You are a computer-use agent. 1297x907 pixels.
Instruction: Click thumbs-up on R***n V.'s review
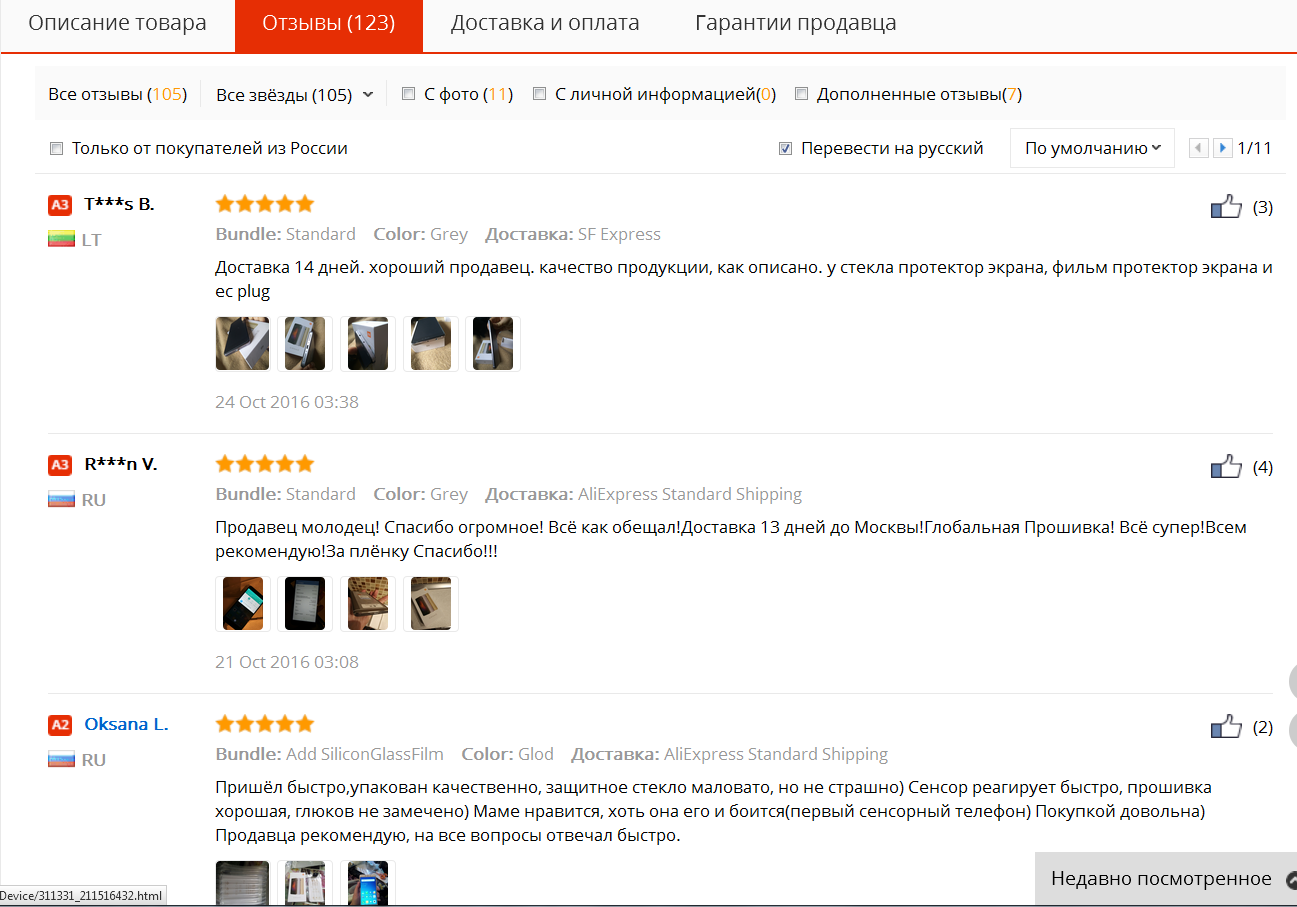(x=1226, y=467)
